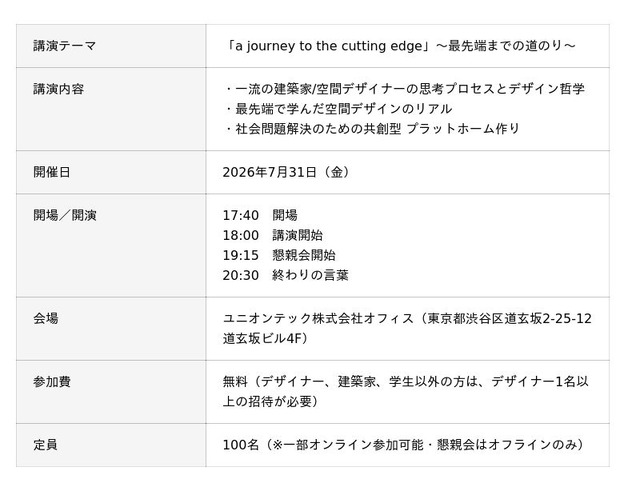The image size is (640, 491).
Task: Click the 17:40 開場 schedule line
Action: [260, 215]
